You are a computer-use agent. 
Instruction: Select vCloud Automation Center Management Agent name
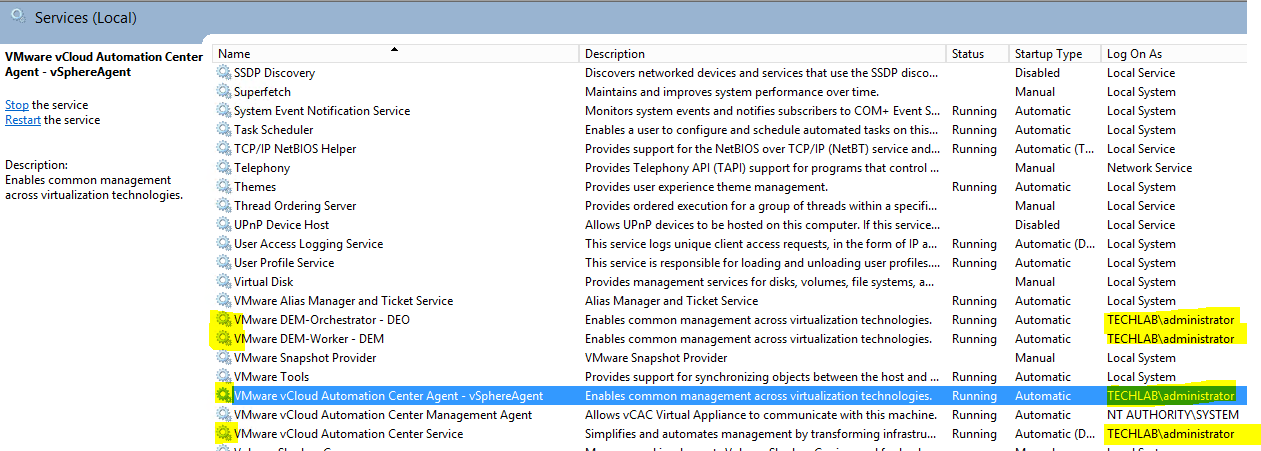pos(383,415)
